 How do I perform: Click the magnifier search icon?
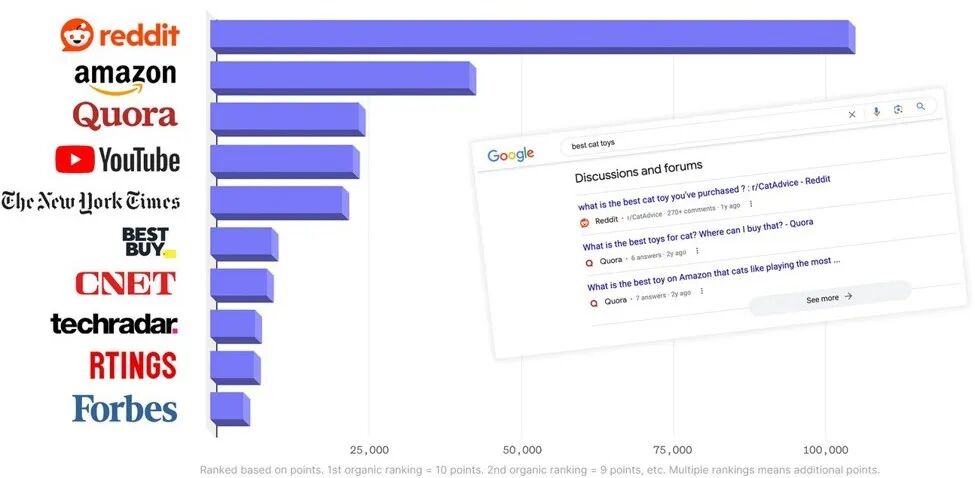click(921, 106)
